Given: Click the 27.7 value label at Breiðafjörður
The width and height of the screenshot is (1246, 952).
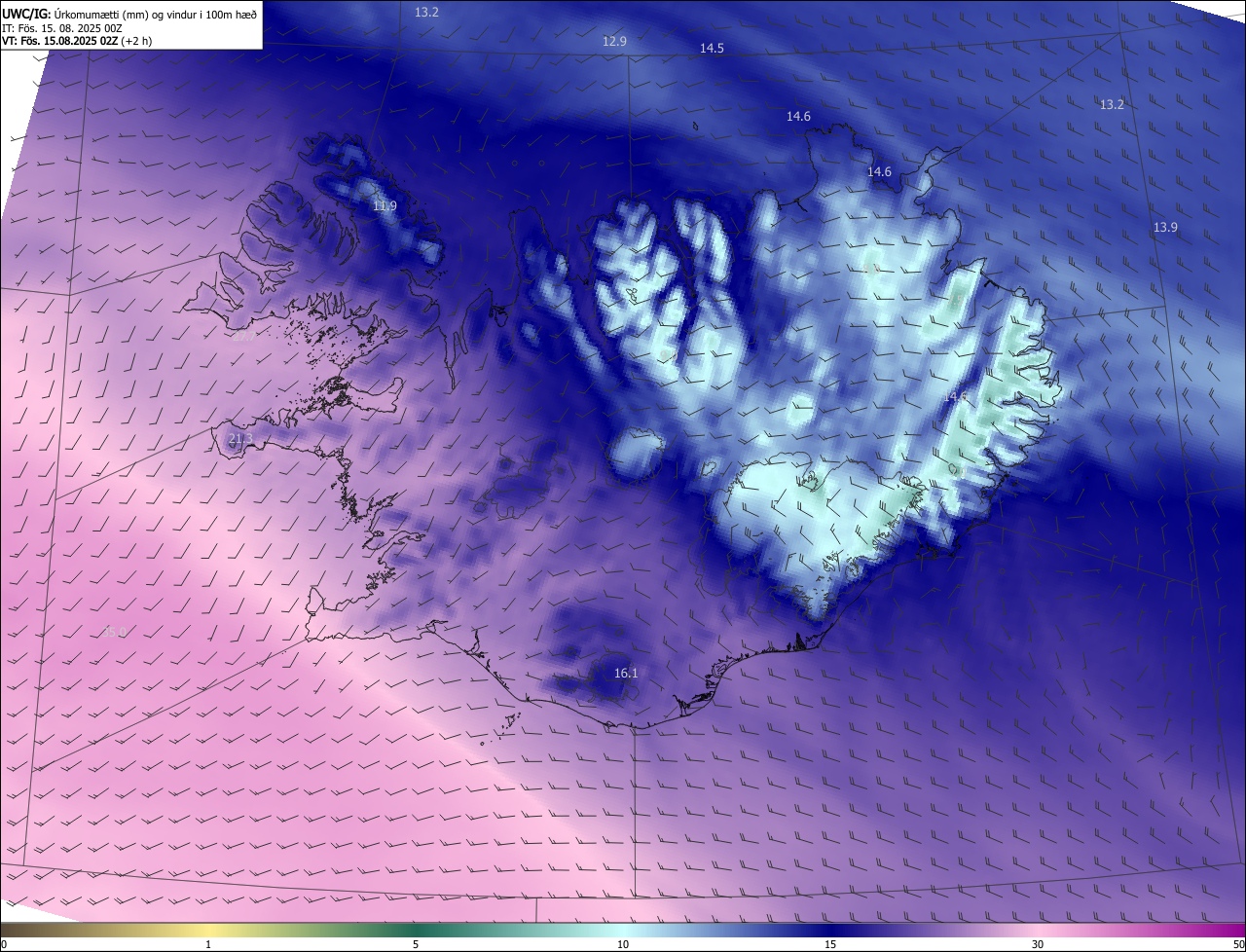Looking at the screenshot, I should pyautogui.click(x=241, y=336).
